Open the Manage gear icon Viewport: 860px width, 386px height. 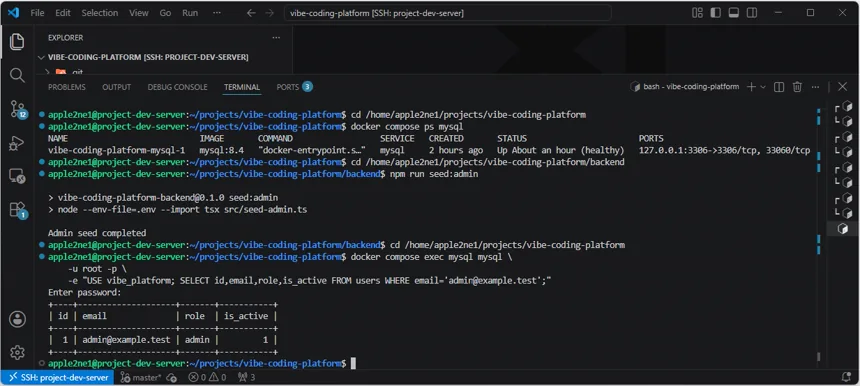[18, 352]
